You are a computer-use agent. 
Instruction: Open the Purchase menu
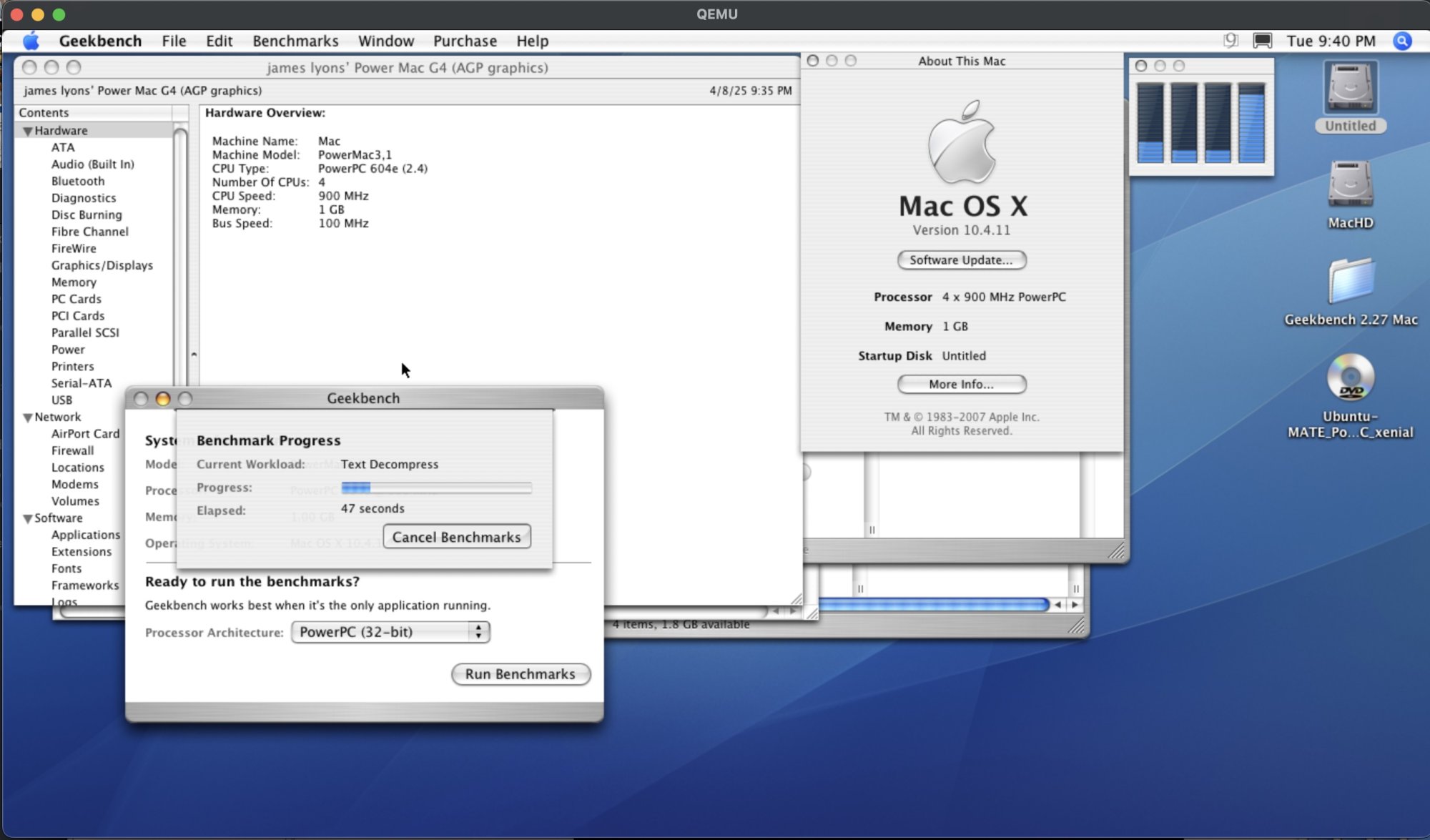tap(465, 41)
